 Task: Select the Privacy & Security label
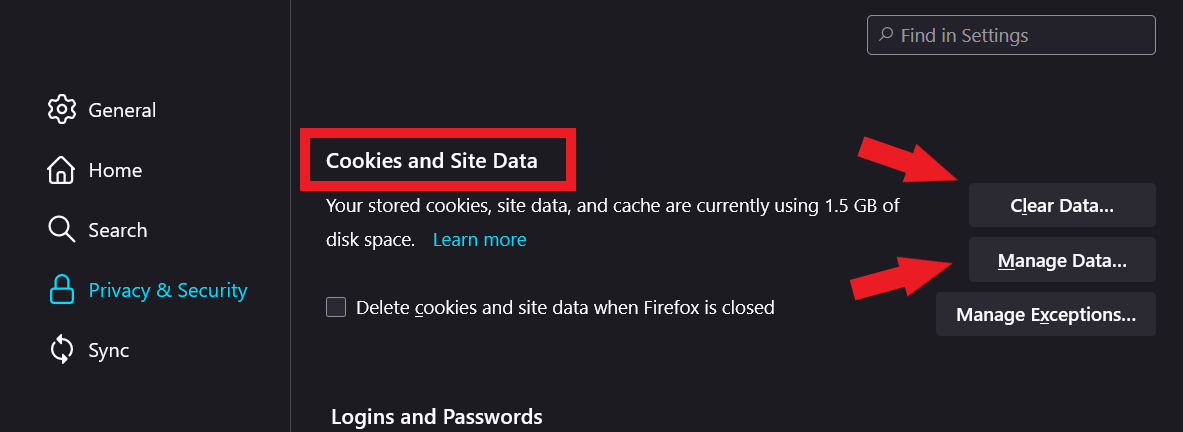pyautogui.click(x=168, y=290)
